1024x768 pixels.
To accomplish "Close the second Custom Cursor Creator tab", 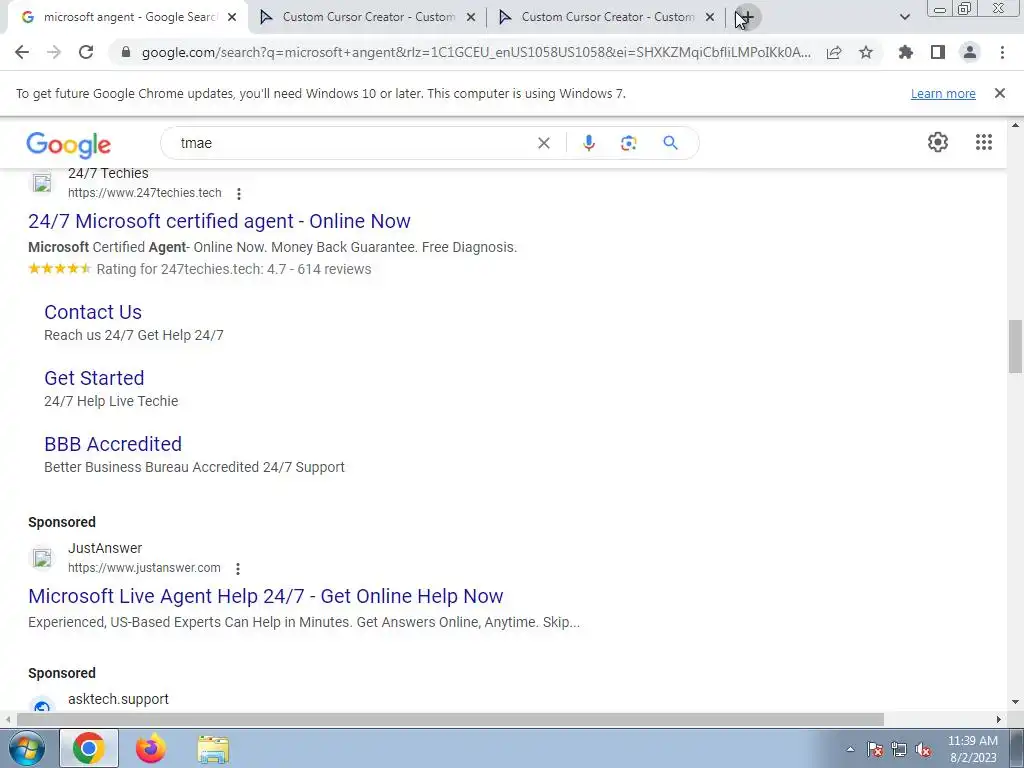I will [x=710, y=18].
